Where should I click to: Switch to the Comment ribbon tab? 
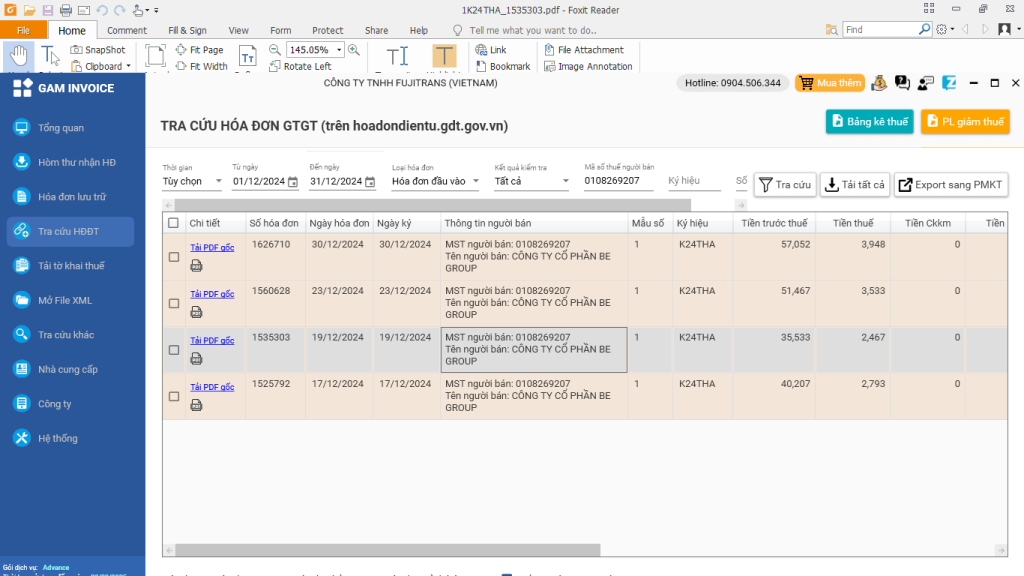point(127,30)
